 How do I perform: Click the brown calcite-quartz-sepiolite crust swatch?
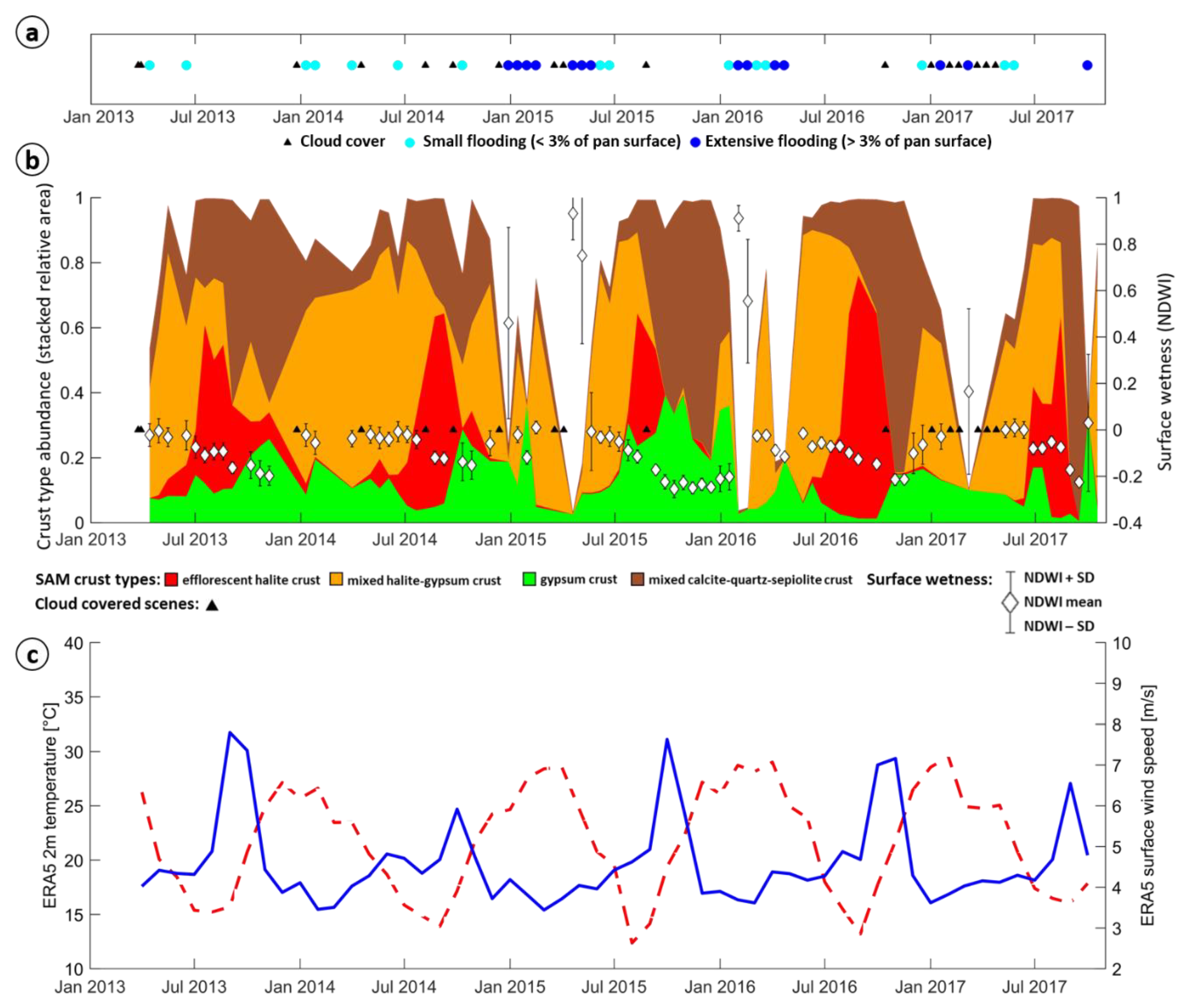tap(637, 580)
